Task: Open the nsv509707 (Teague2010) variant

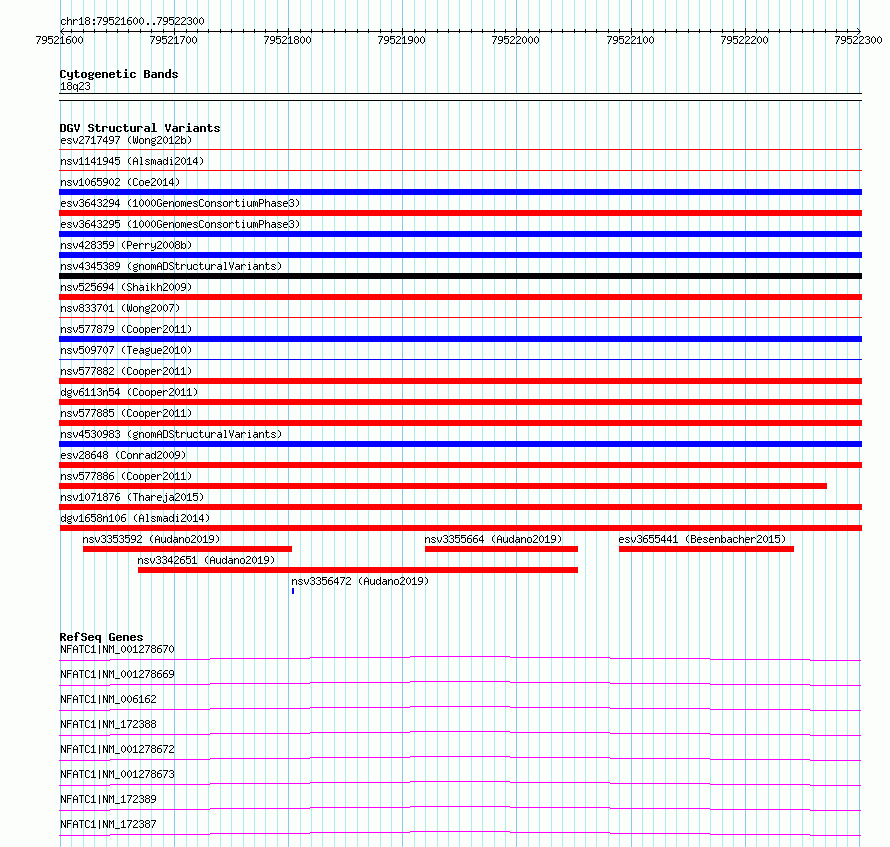Action: coord(126,350)
